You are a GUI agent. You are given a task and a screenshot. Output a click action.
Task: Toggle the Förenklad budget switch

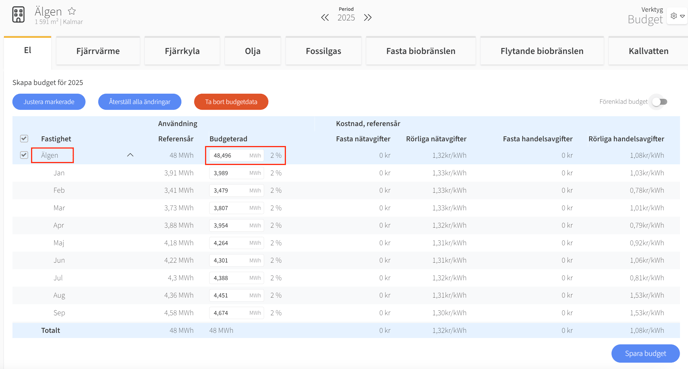(x=659, y=102)
